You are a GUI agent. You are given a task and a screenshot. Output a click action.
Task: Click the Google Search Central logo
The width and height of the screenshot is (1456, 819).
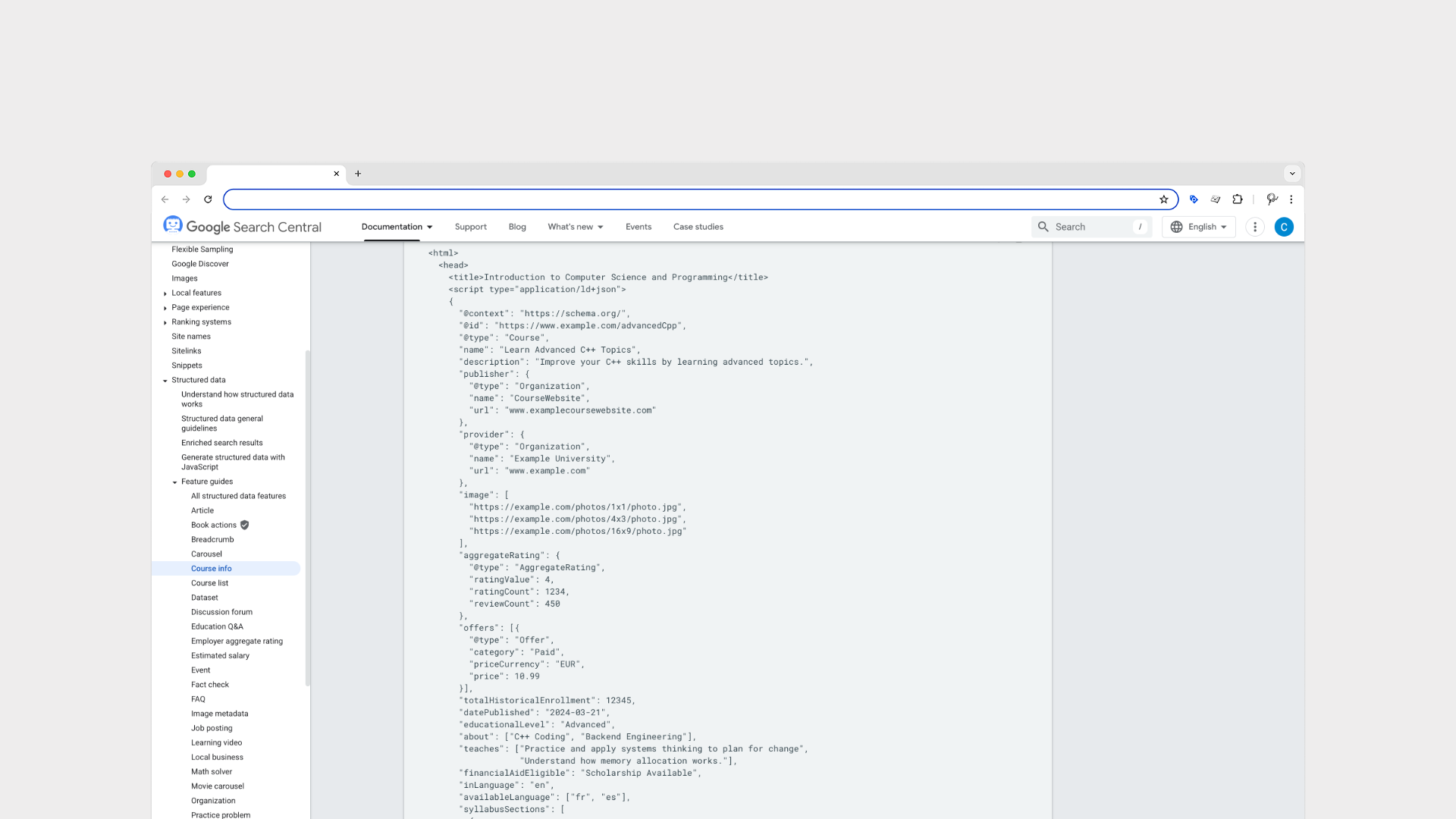coord(243,227)
